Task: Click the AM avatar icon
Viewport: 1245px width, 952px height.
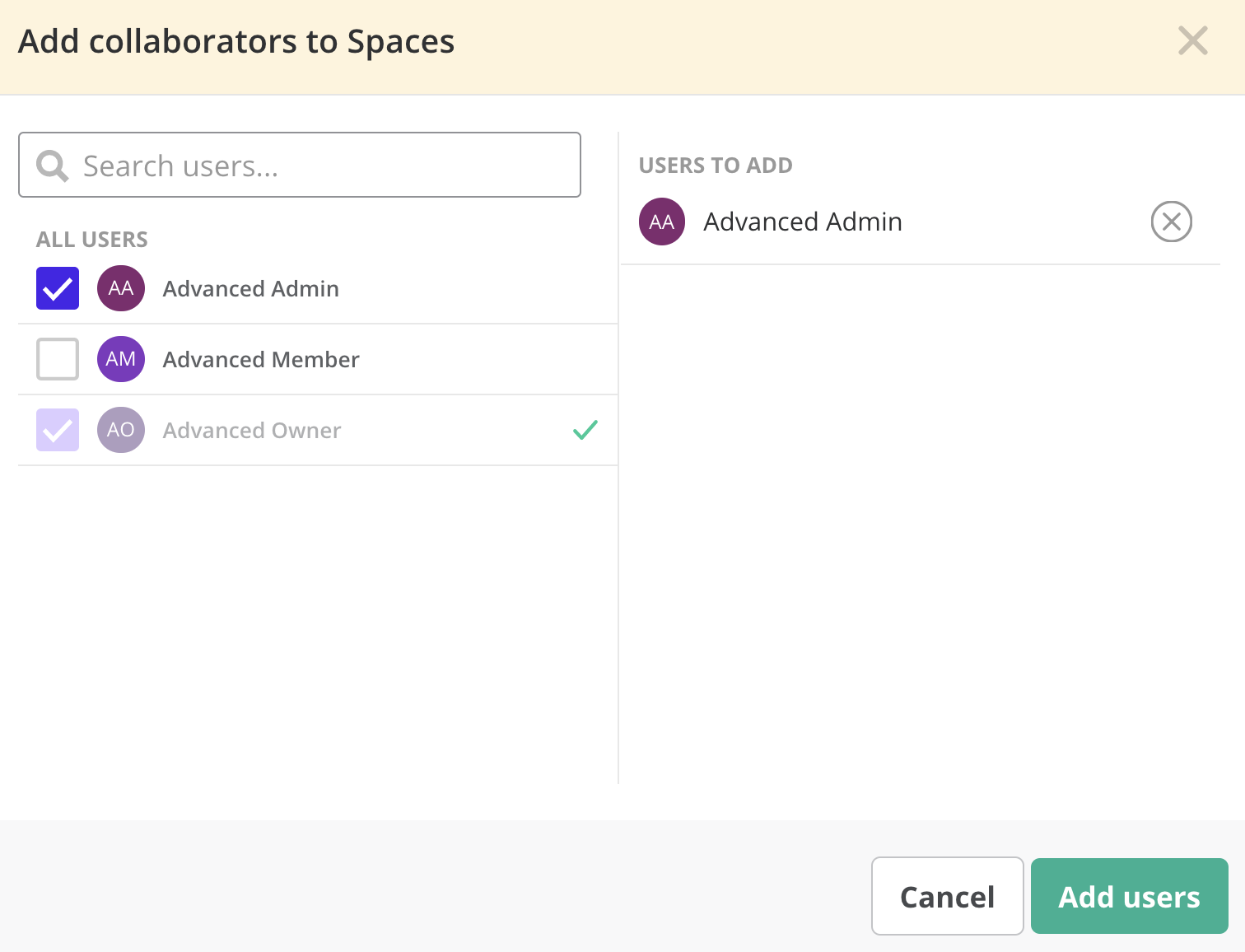Action: [x=121, y=359]
